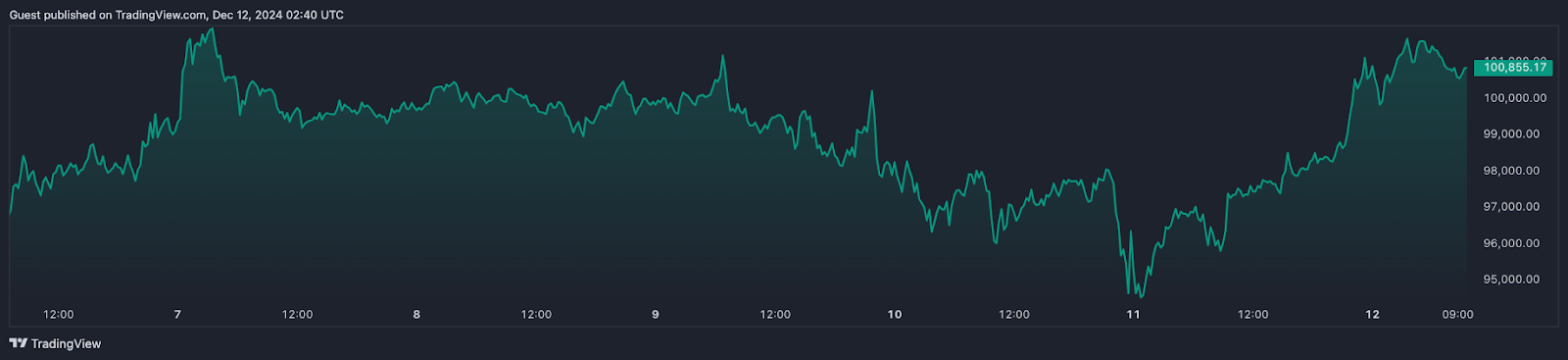Click the date label 10 on the time axis

[x=895, y=315]
